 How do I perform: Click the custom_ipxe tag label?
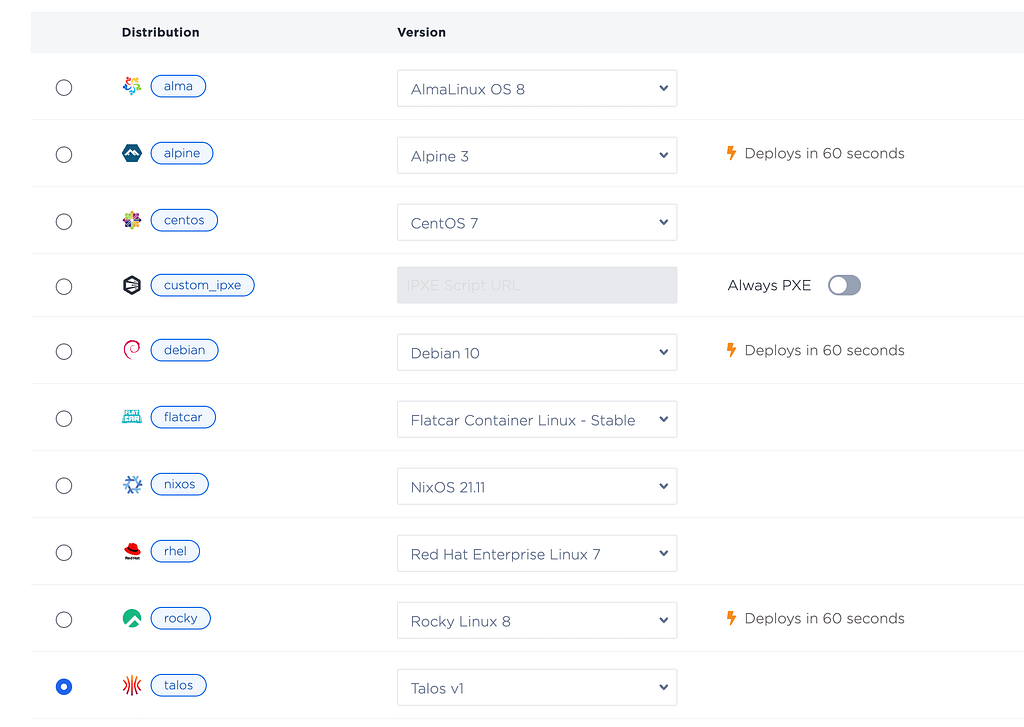[202, 285]
